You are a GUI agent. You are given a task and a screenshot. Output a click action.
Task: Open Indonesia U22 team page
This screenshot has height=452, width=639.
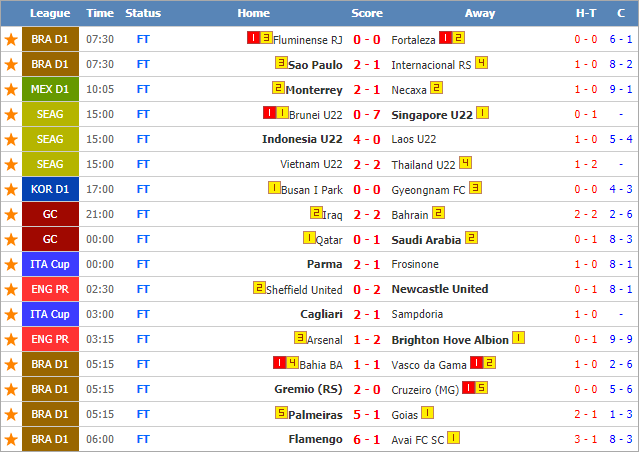pyautogui.click(x=302, y=139)
